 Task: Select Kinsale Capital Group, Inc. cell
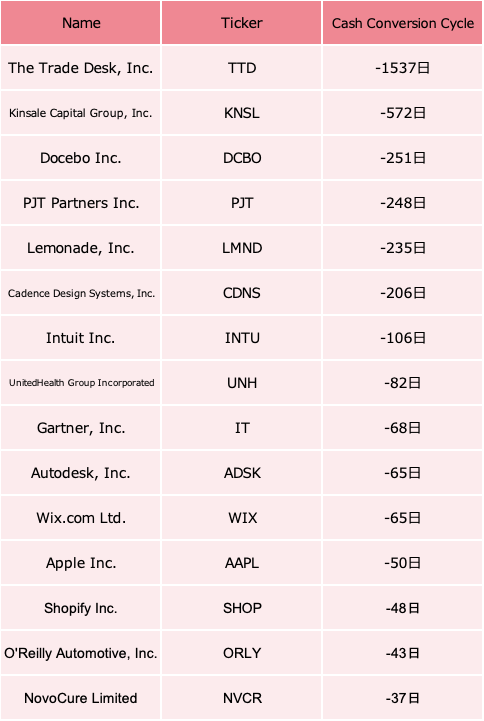point(80,113)
